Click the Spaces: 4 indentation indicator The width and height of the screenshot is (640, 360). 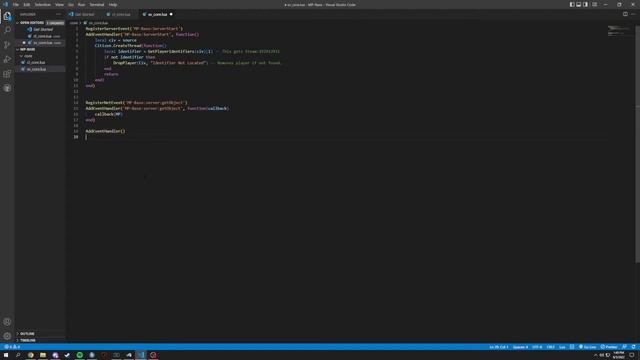point(520,347)
